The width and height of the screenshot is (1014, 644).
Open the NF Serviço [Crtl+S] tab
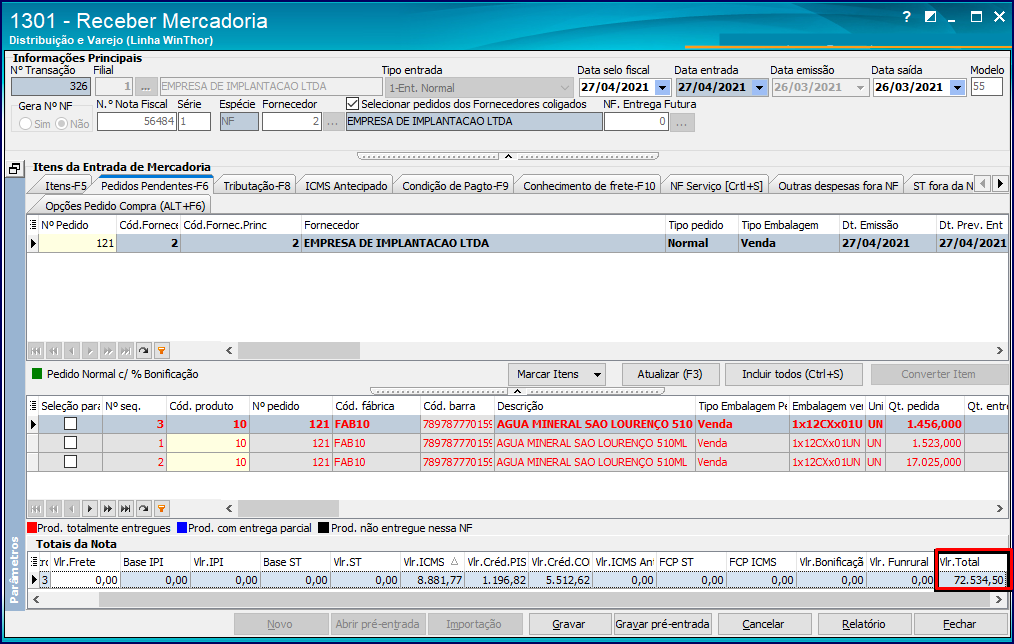coord(716,186)
